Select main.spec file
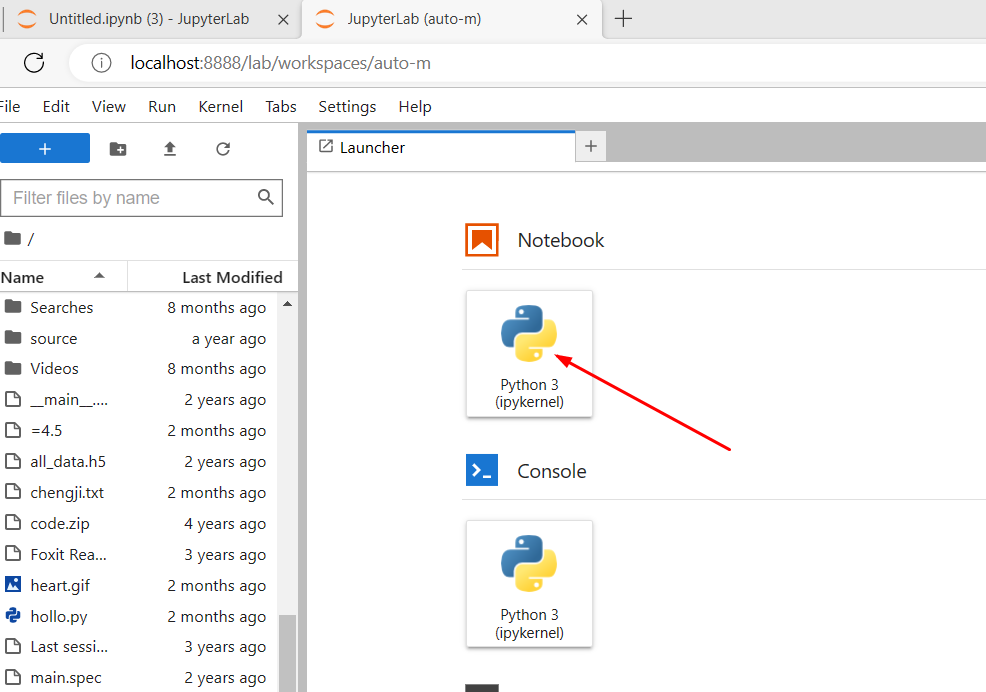The height and width of the screenshot is (692, 986). [x=138, y=678]
